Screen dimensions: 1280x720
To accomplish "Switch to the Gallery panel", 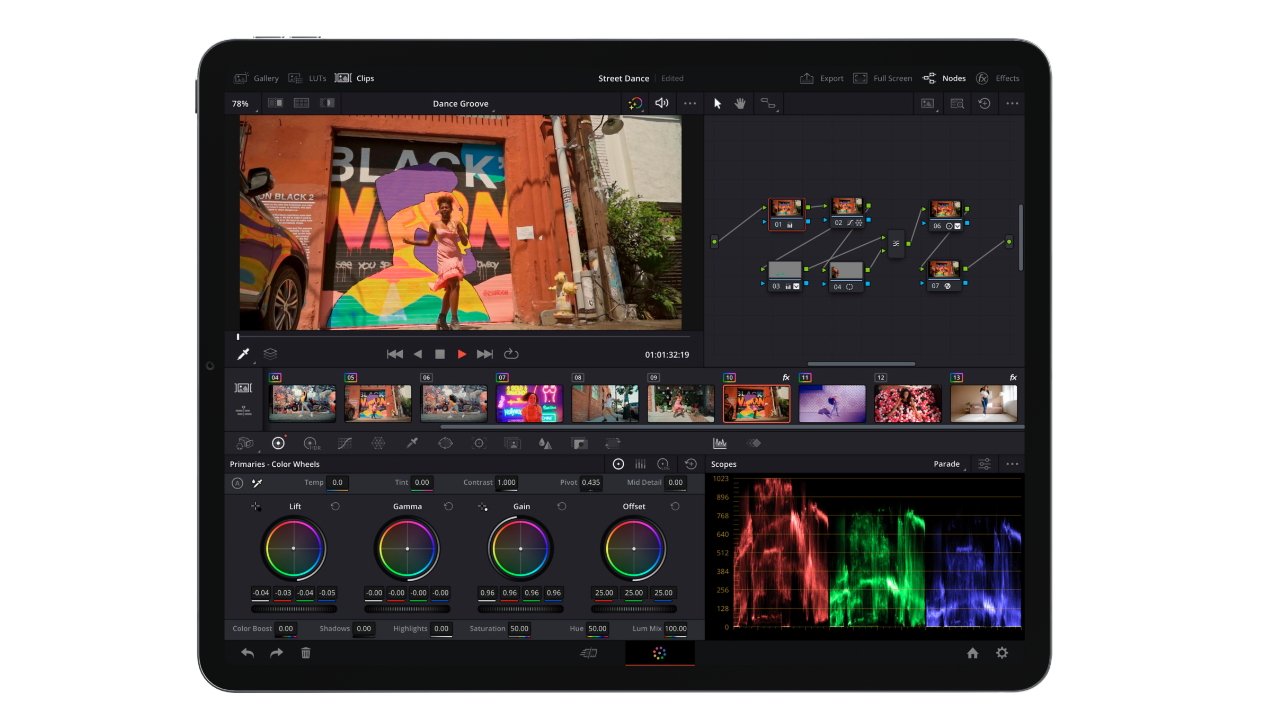I will click(x=257, y=78).
